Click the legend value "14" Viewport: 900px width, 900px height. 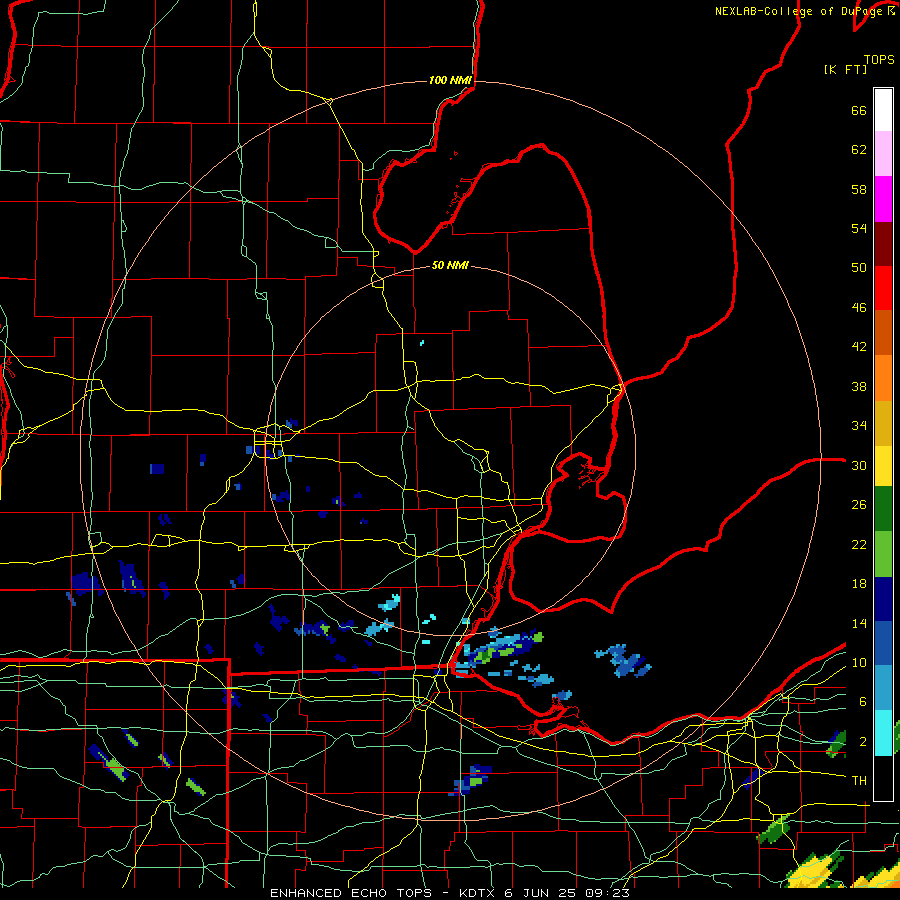(859, 623)
